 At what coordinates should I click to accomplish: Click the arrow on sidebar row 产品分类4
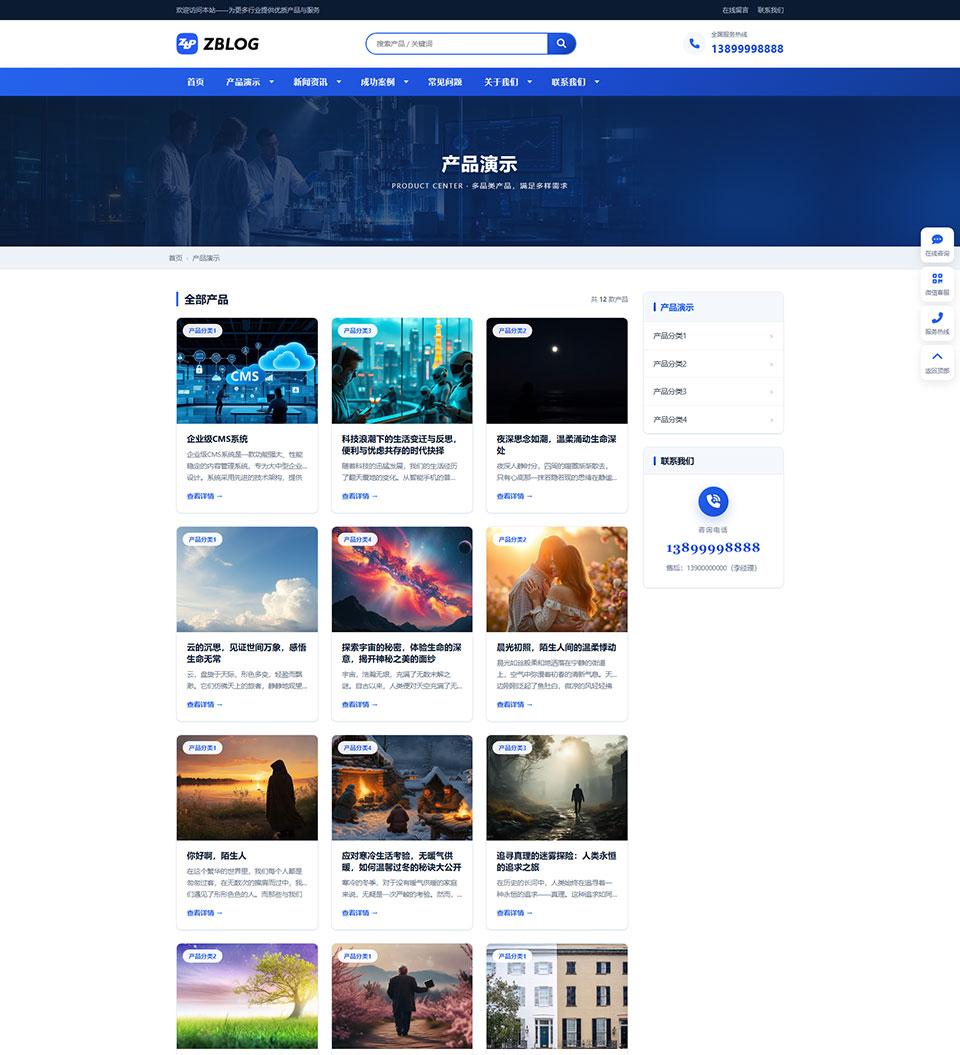771,420
